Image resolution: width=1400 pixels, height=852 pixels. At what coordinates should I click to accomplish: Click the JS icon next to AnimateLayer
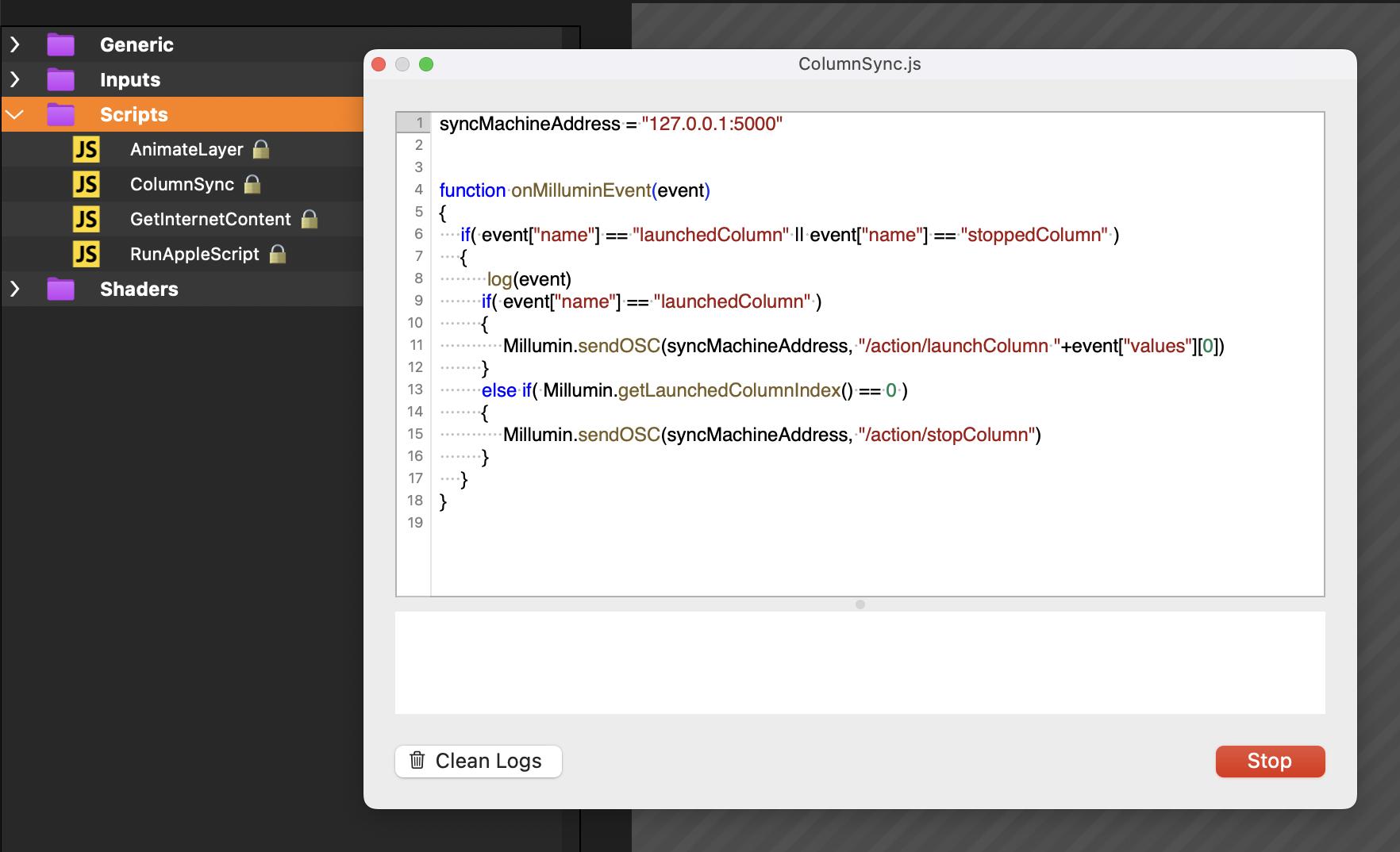click(86, 149)
